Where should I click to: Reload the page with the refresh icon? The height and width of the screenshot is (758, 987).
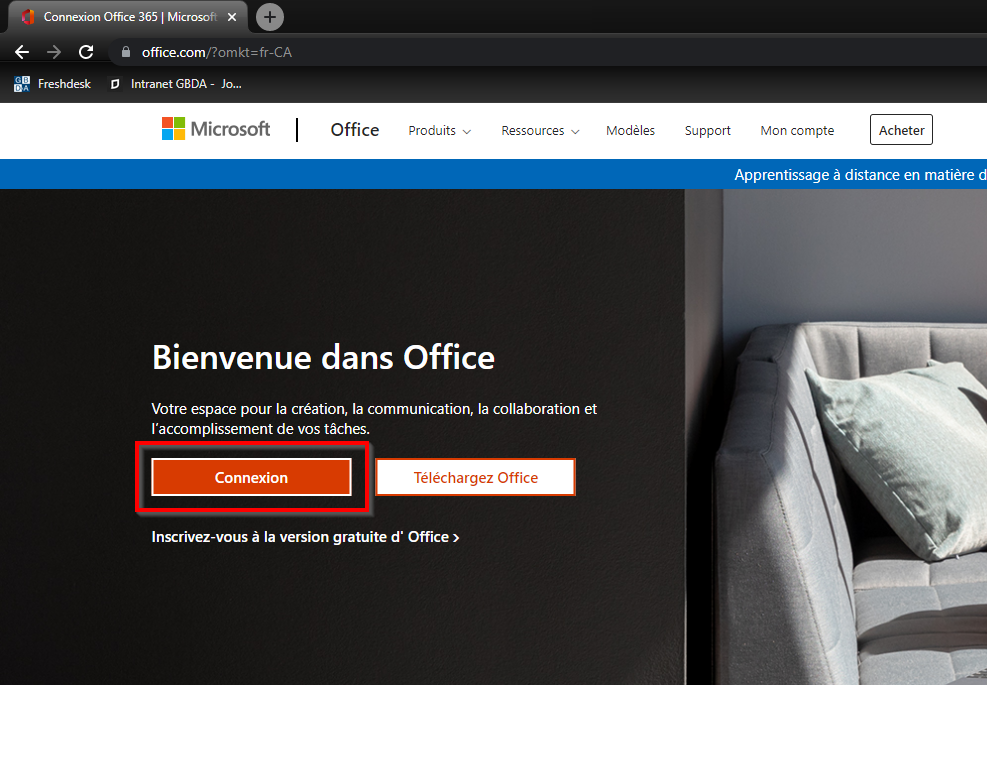[x=86, y=52]
